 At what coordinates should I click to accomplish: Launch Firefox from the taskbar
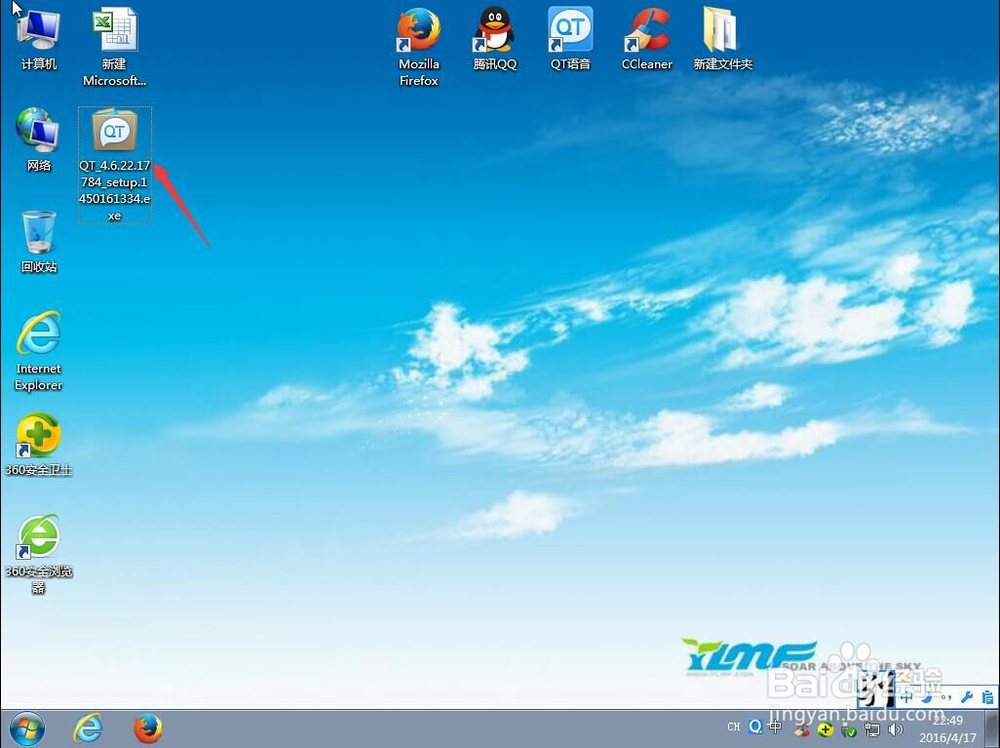pos(148,729)
